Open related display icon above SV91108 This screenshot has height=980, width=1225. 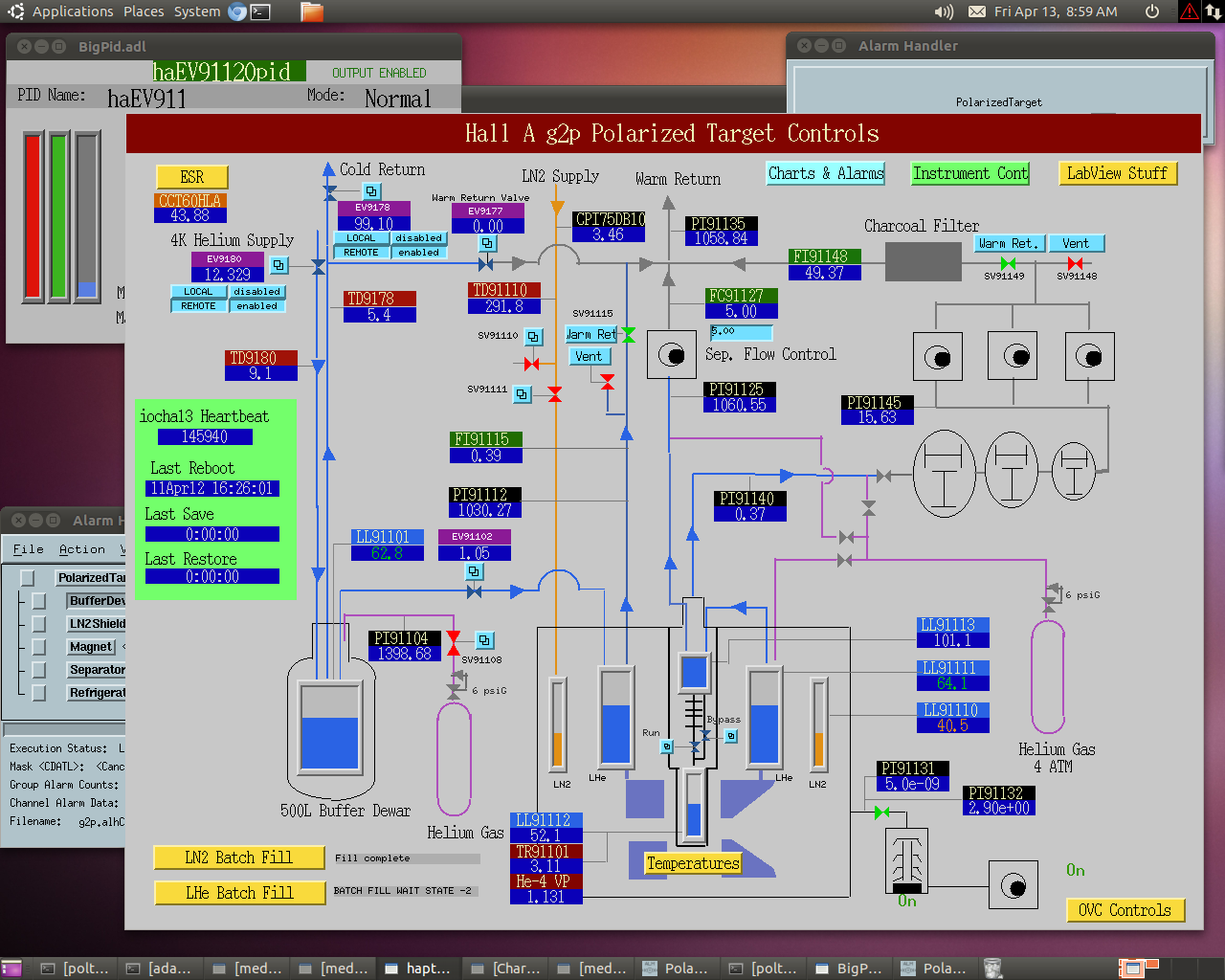coord(484,640)
